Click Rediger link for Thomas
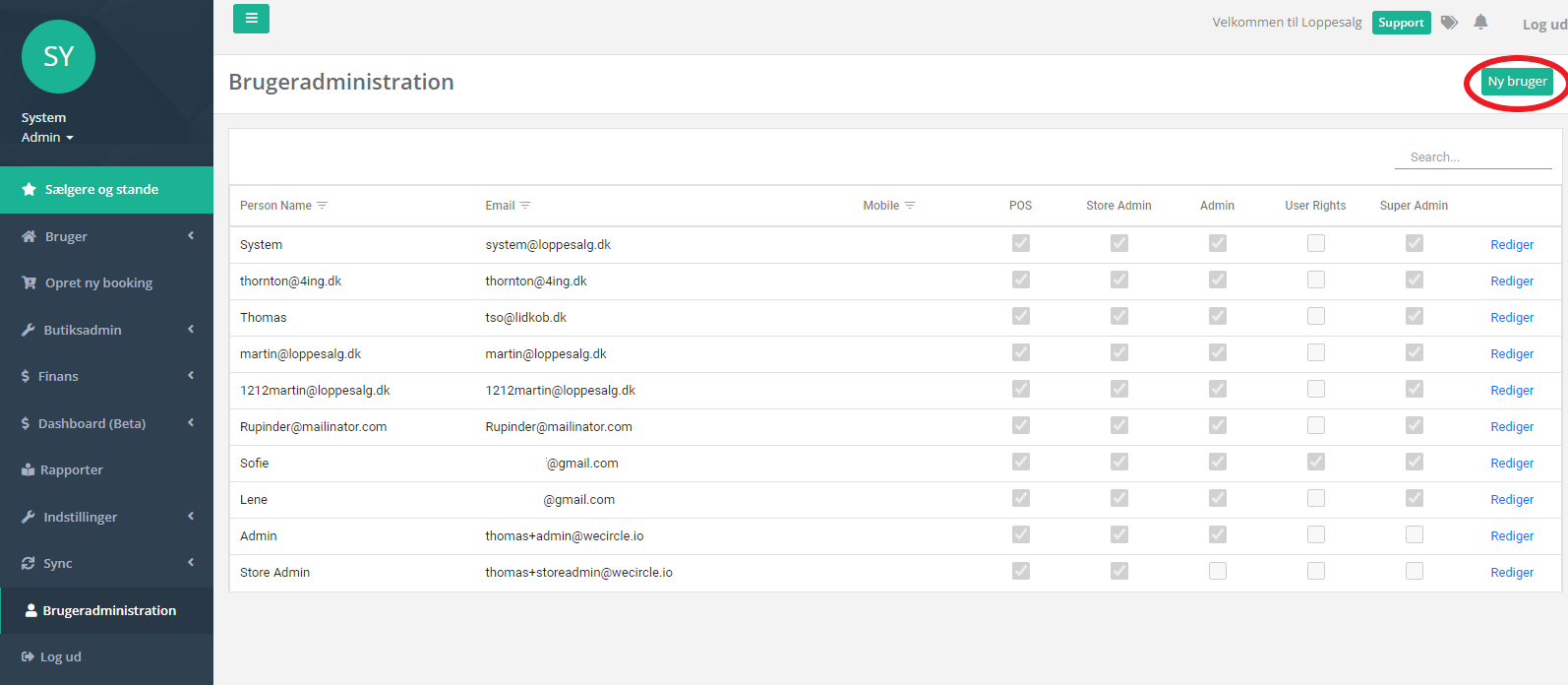 1512,317
